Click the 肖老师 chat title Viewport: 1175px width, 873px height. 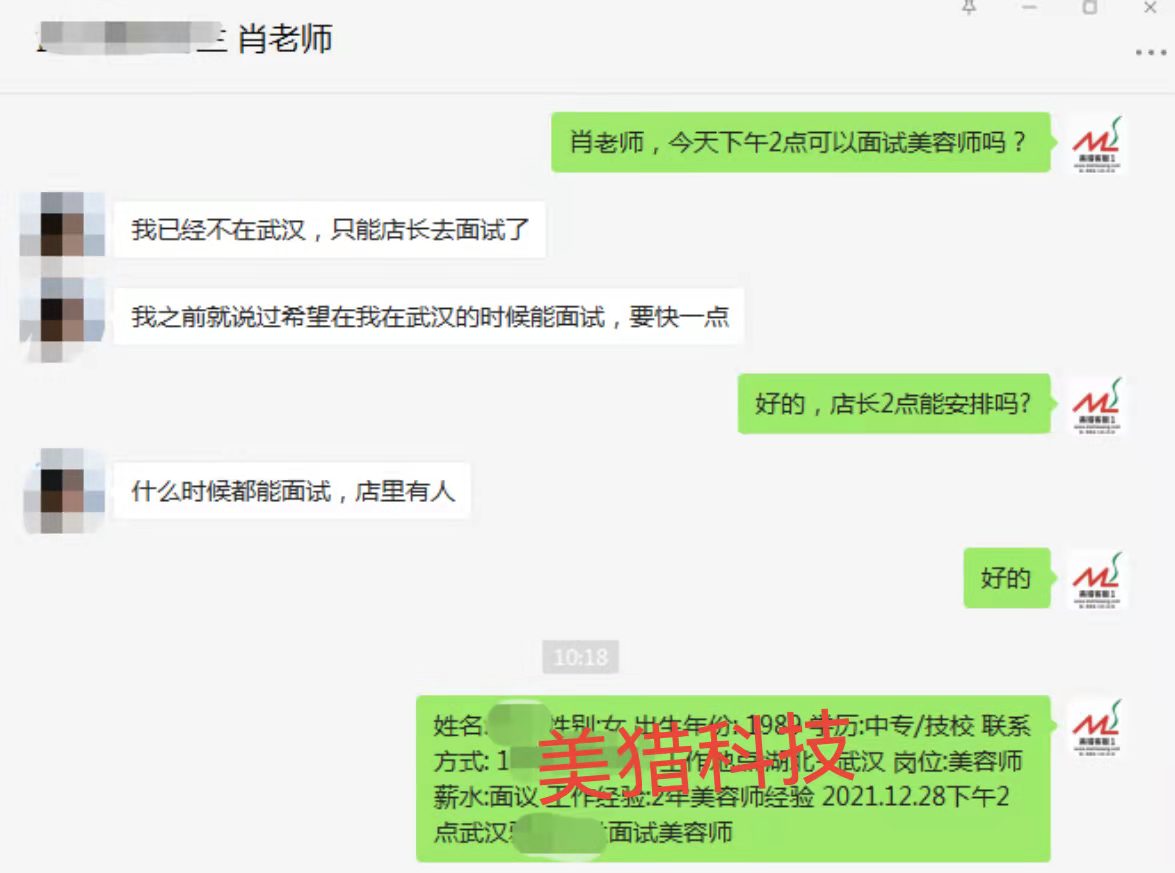coord(285,38)
